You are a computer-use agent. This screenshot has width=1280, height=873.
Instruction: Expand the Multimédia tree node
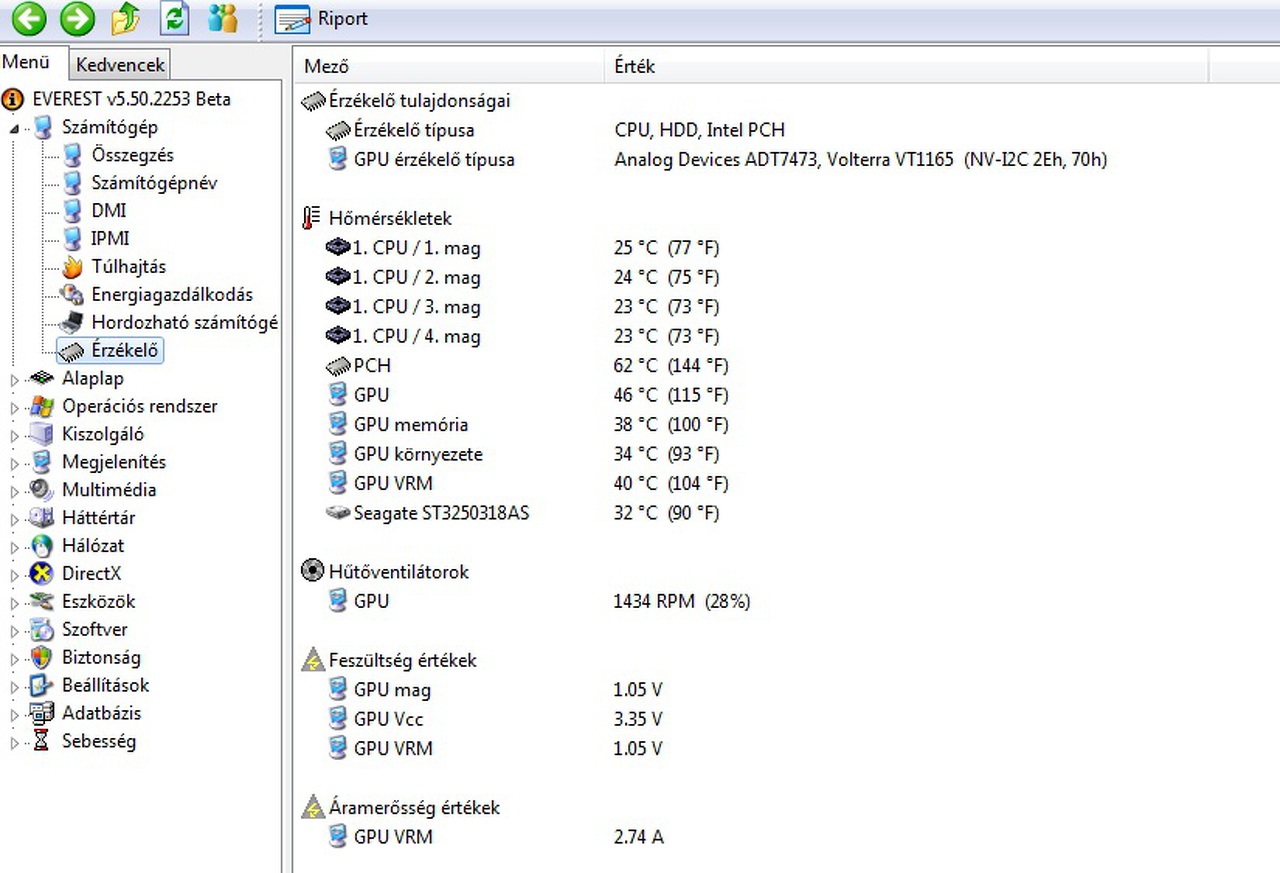click(x=14, y=491)
